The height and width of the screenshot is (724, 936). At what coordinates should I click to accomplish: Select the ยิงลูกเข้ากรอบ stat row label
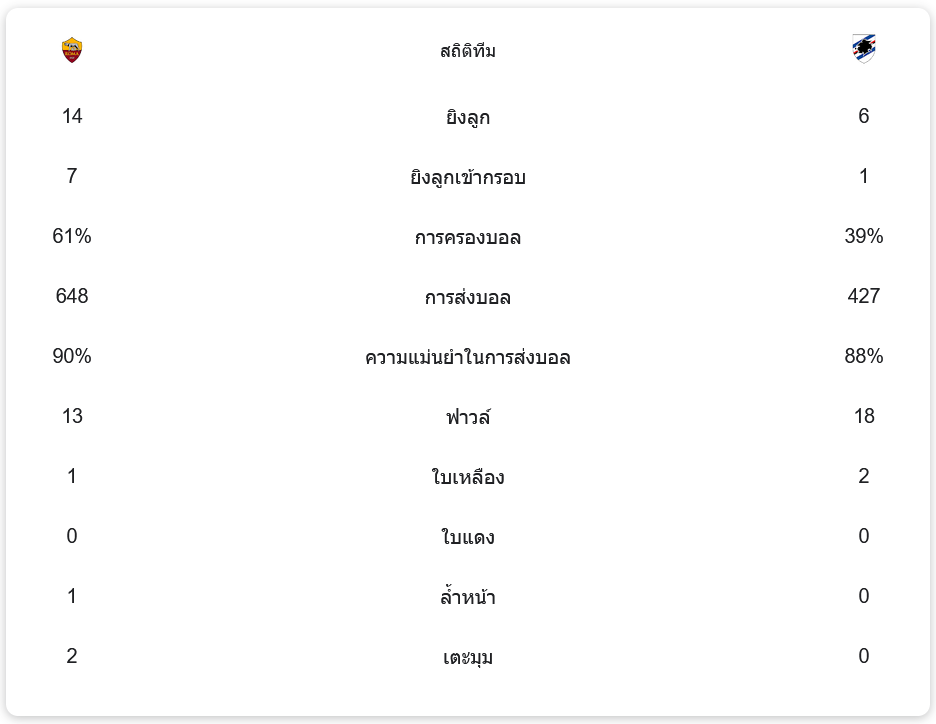coord(468,178)
